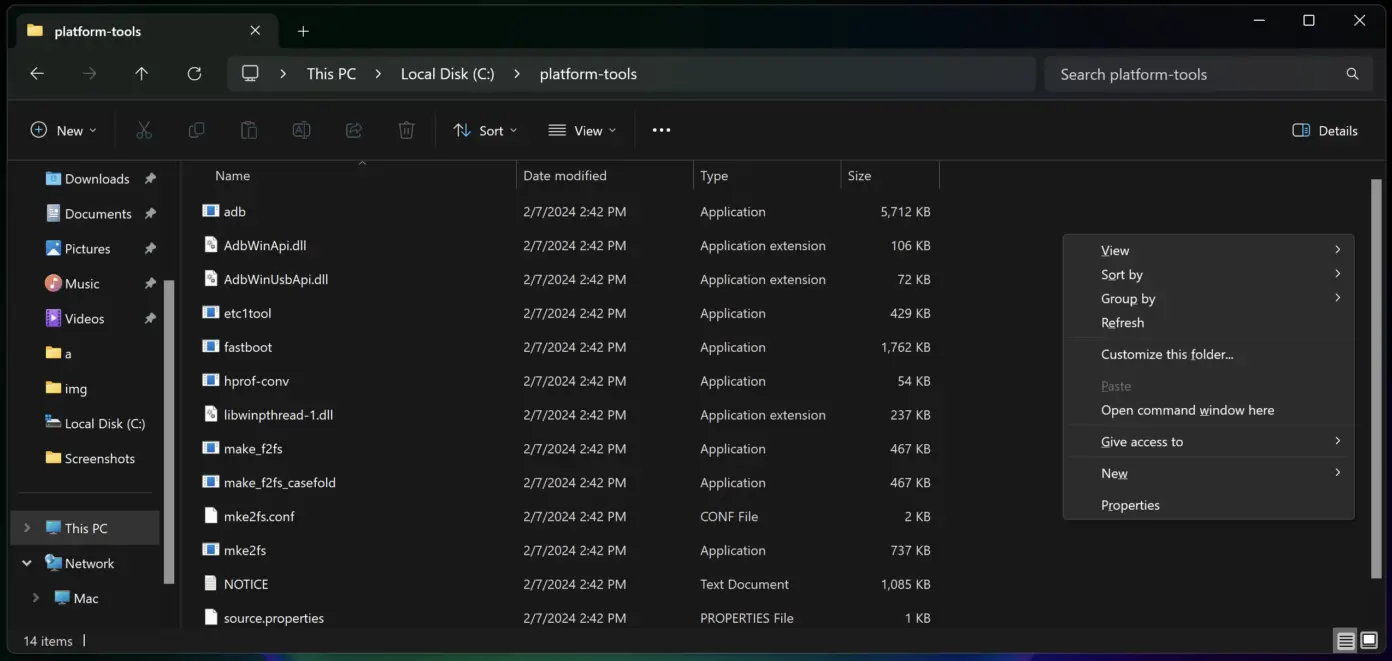This screenshot has height=661, width=1392.
Task: Open command window here via context menu
Action: pyautogui.click(x=1187, y=409)
